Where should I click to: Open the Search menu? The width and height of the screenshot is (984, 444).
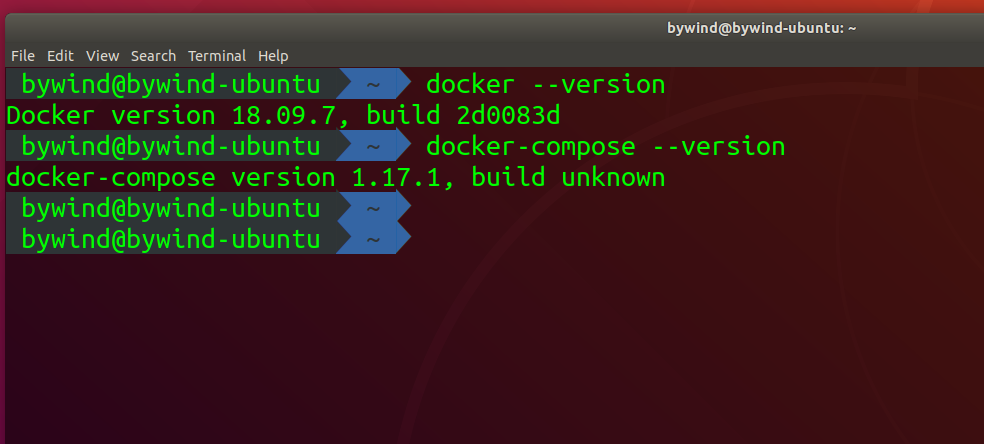click(x=153, y=56)
